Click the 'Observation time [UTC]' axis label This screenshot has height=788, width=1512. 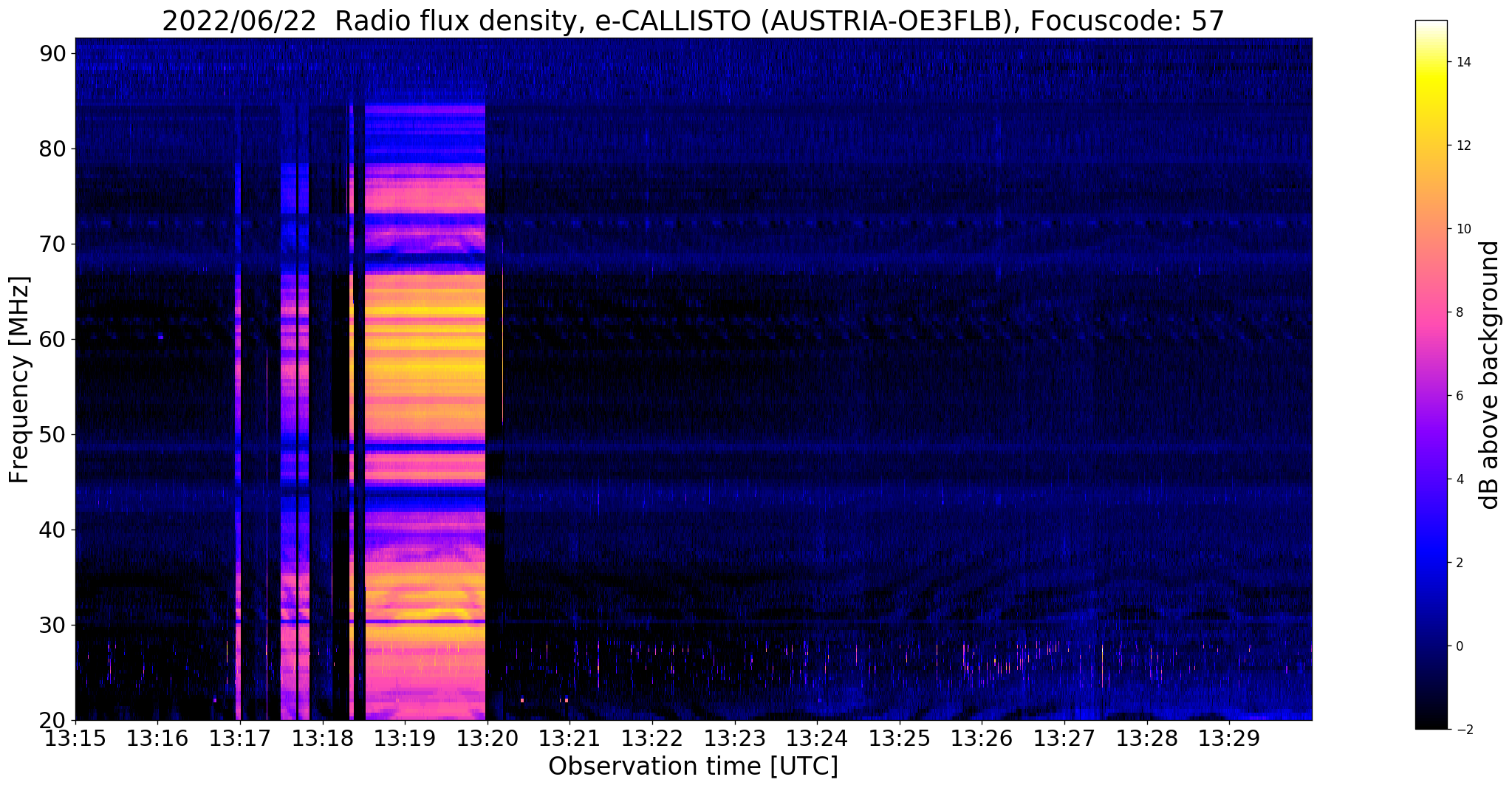[x=693, y=767]
